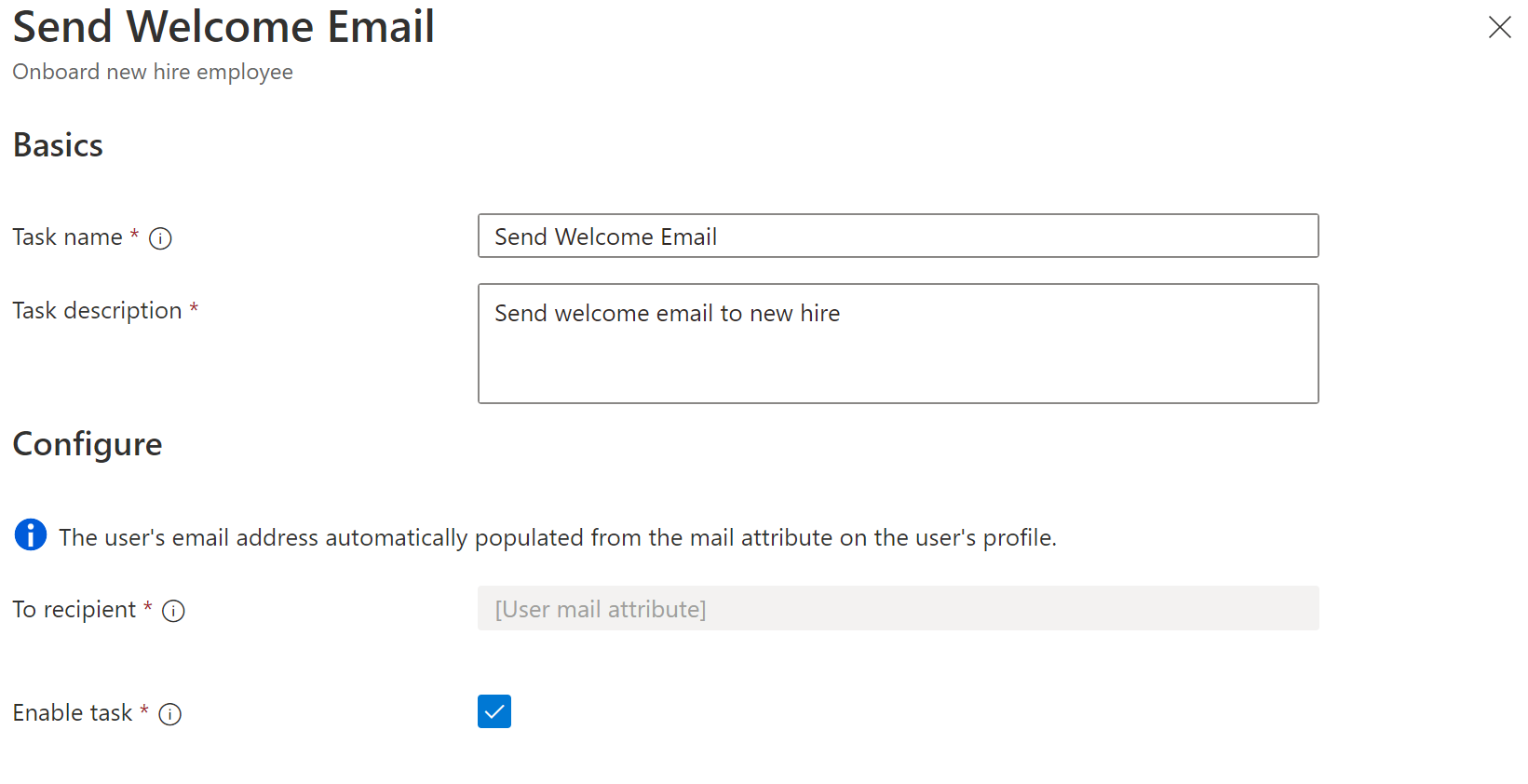The height and width of the screenshot is (784, 1528).
Task: Select the info icon explaining the mail attribute
Action: (x=30, y=534)
